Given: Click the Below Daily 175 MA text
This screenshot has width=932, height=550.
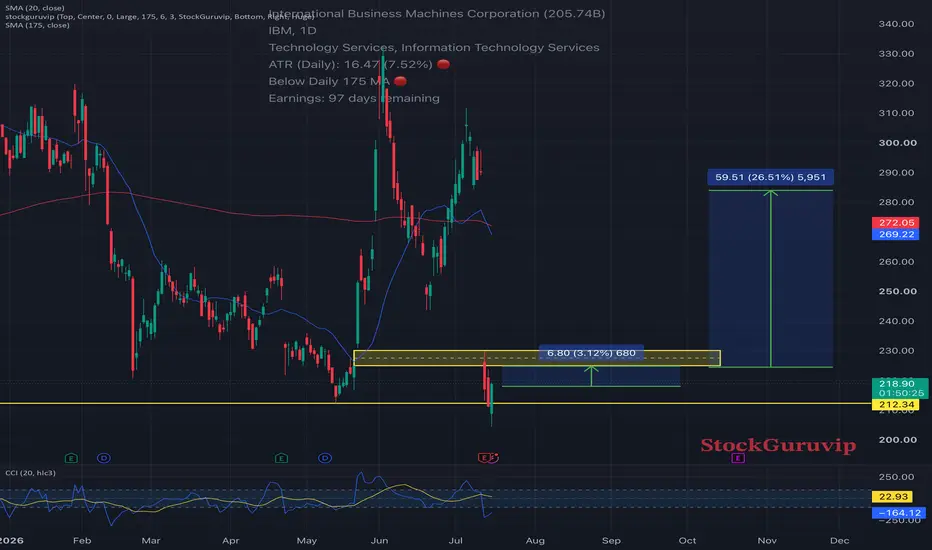Looking at the screenshot, I should [329, 81].
